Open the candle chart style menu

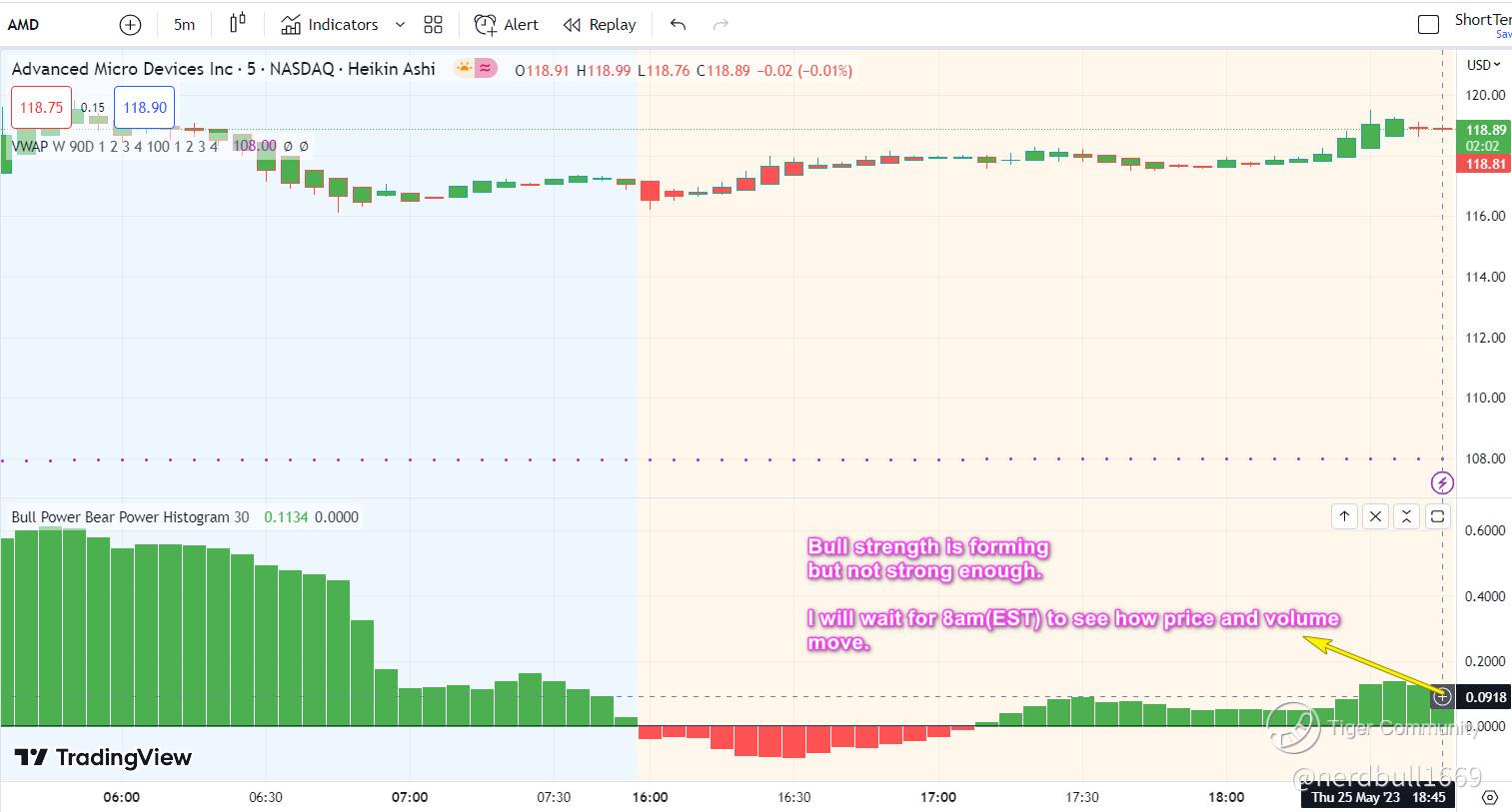point(238,24)
